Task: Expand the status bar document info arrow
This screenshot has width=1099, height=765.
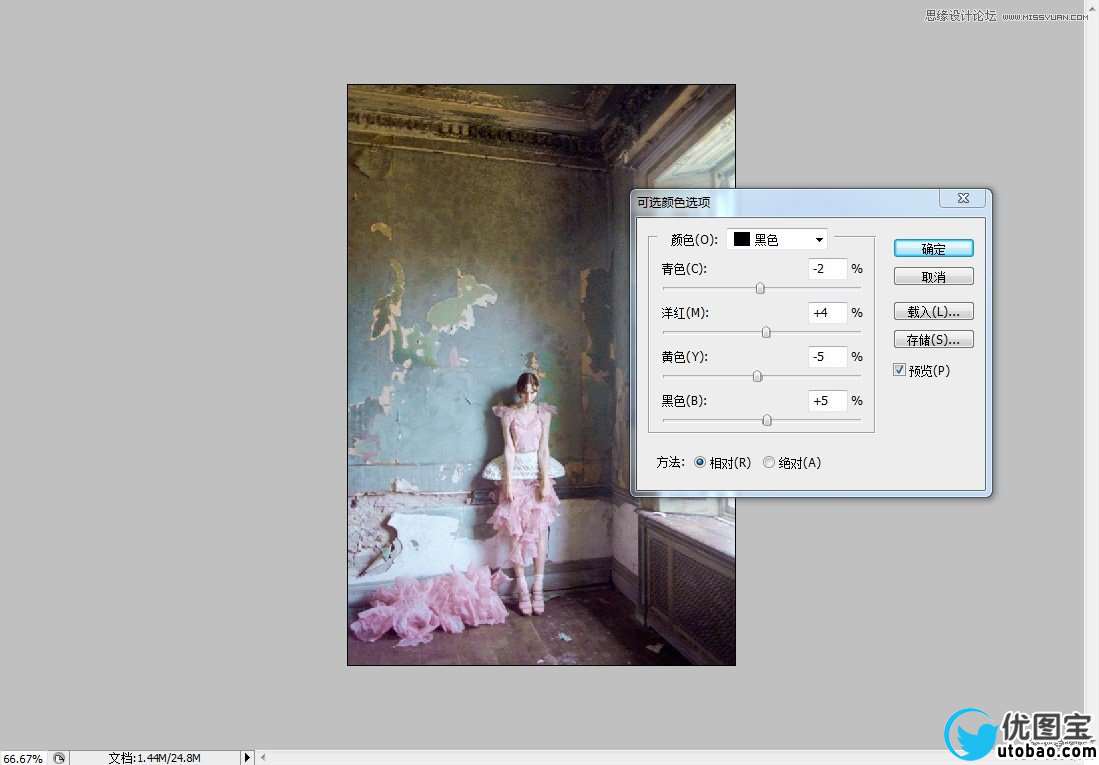Action: click(x=248, y=758)
